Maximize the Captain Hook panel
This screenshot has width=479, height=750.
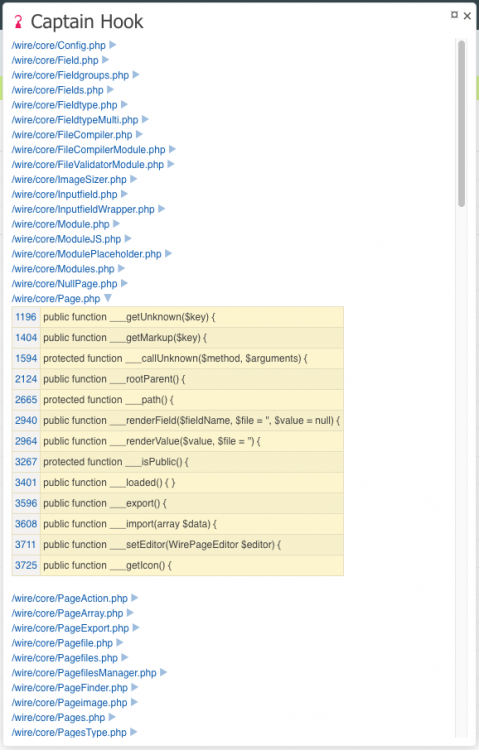tap(454, 15)
